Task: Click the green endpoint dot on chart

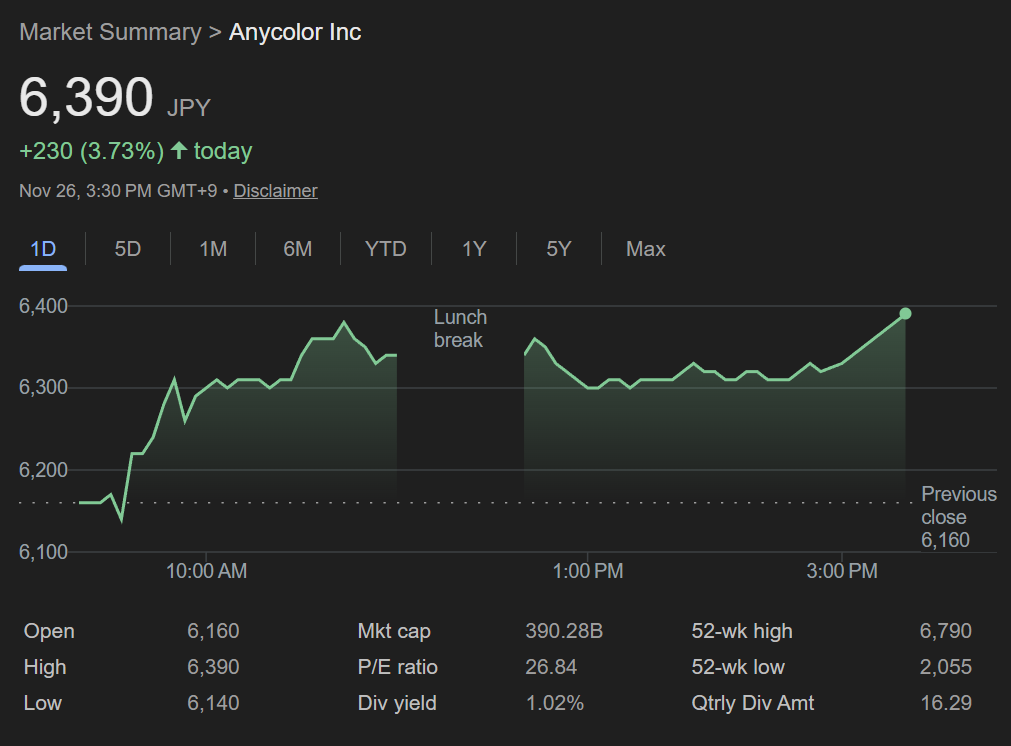Action: click(x=905, y=313)
